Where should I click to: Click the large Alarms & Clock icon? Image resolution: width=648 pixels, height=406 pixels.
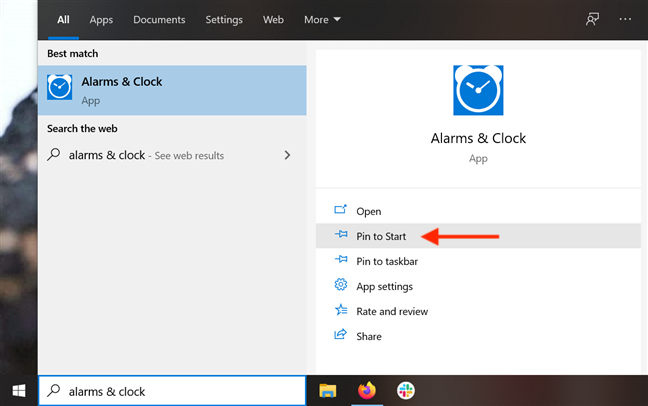(x=478, y=90)
